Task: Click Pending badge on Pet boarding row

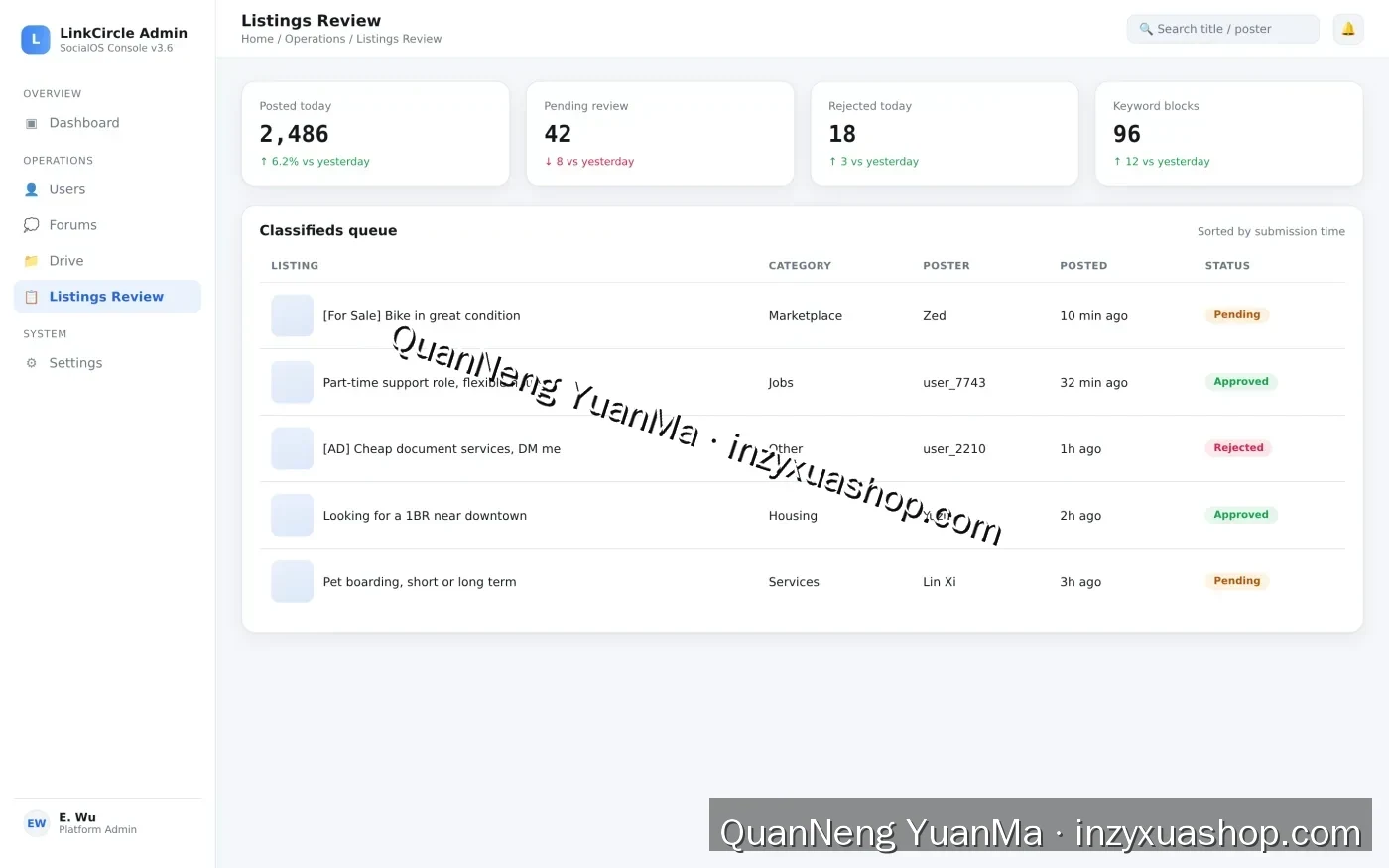Action: [x=1237, y=581]
